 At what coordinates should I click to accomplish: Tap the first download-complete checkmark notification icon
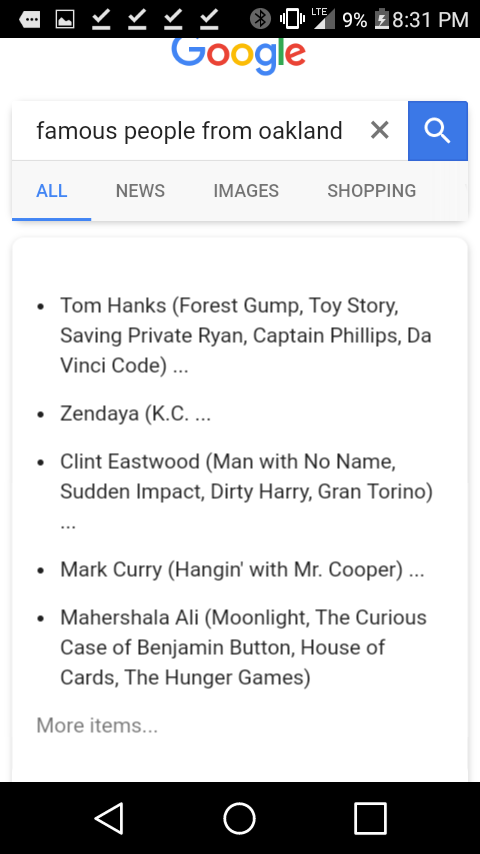101,20
